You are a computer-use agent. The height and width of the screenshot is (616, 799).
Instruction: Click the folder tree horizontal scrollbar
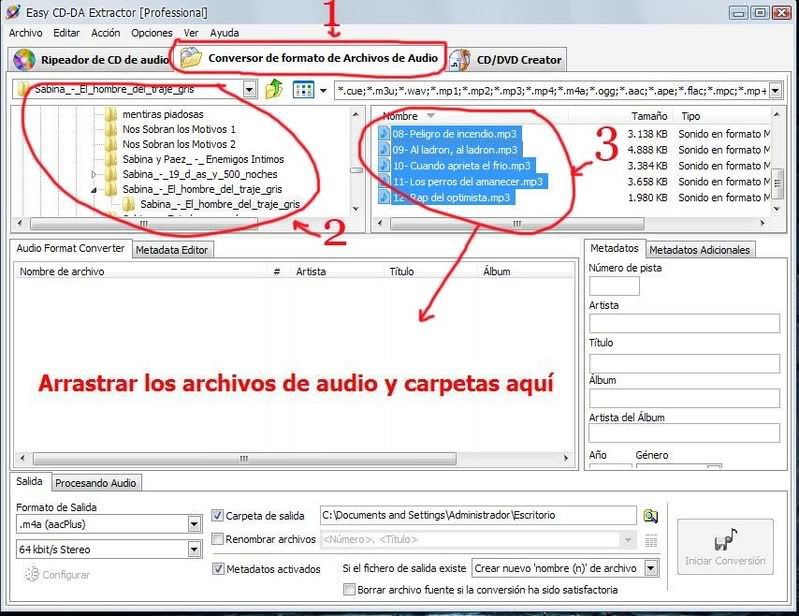(x=143, y=223)
